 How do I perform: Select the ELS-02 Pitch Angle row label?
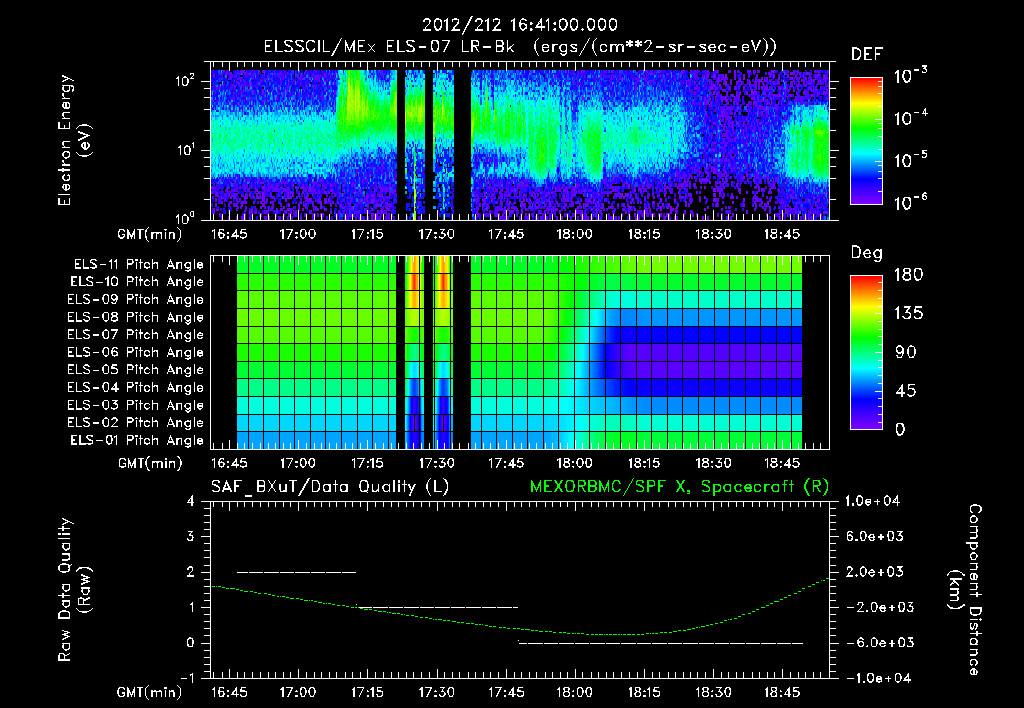click(136, 423)
